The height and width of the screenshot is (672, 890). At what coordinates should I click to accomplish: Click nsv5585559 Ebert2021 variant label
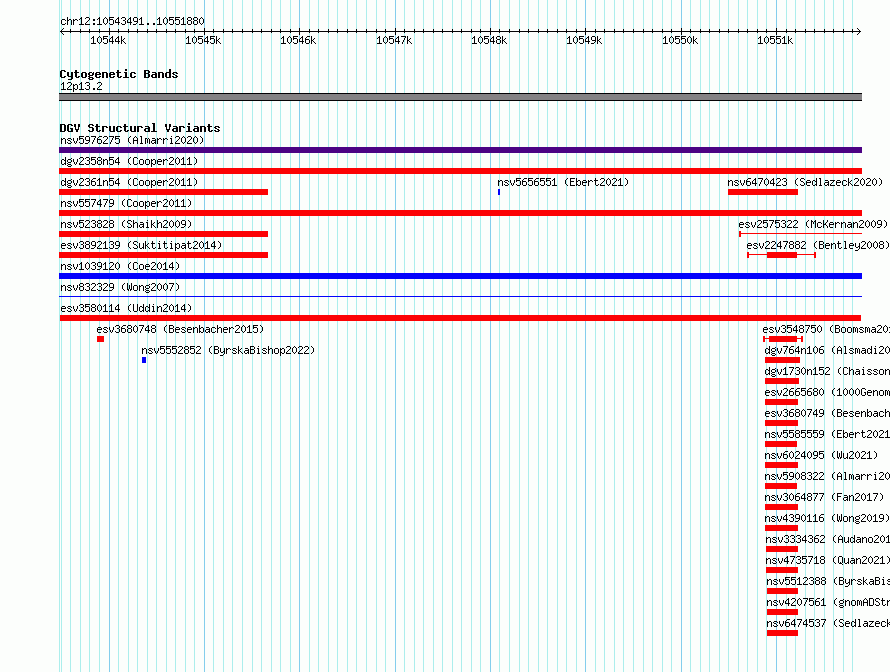827,434
